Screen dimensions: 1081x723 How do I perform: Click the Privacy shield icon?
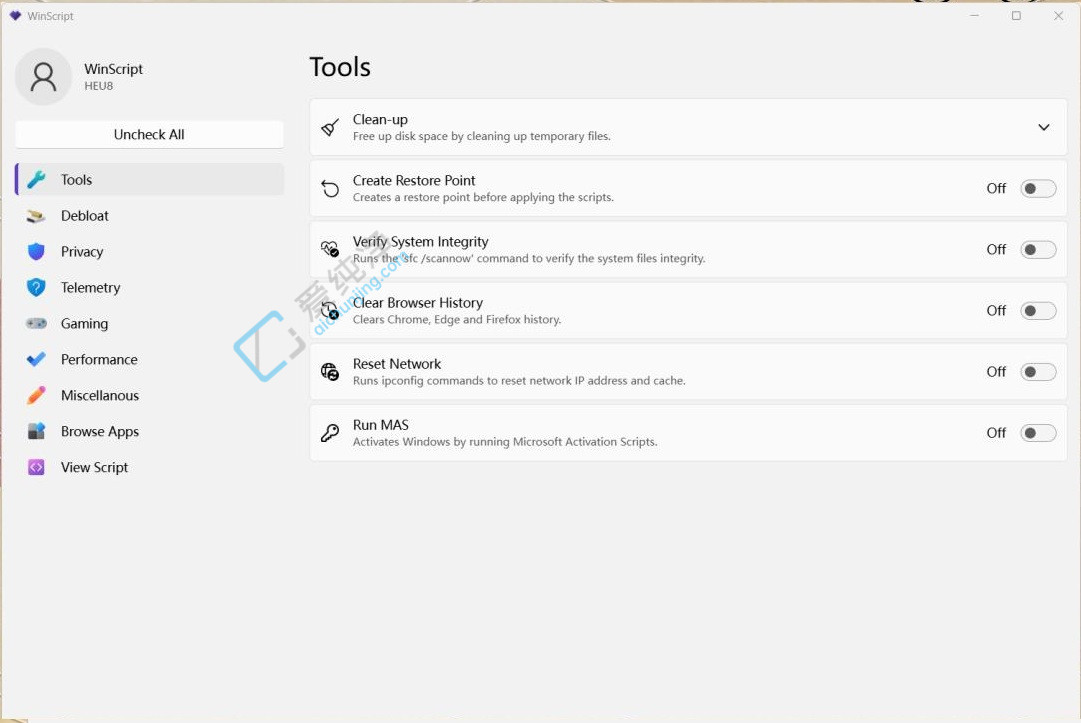(x=36, y=252)
